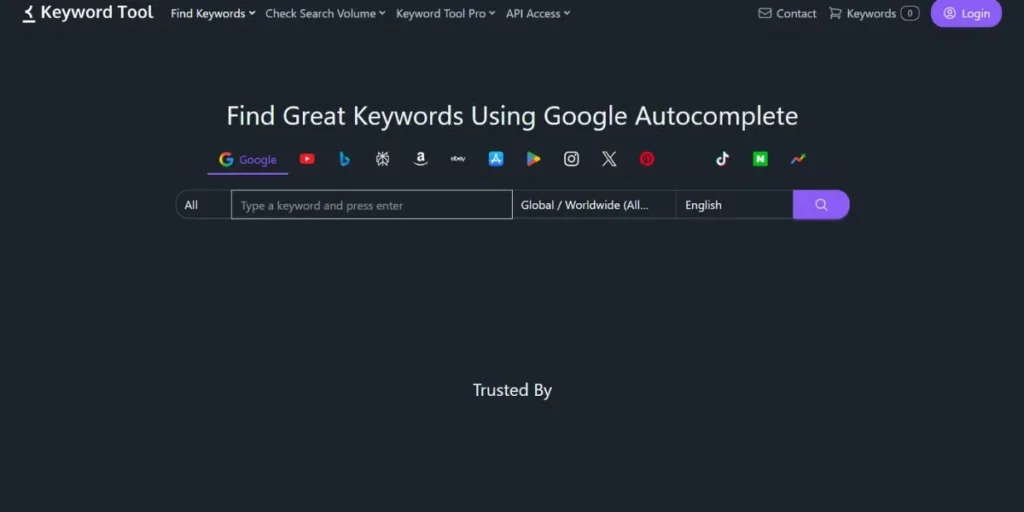The image size is (1024, 512).
Task: Open the API Access menu
Action: (538, 14)
